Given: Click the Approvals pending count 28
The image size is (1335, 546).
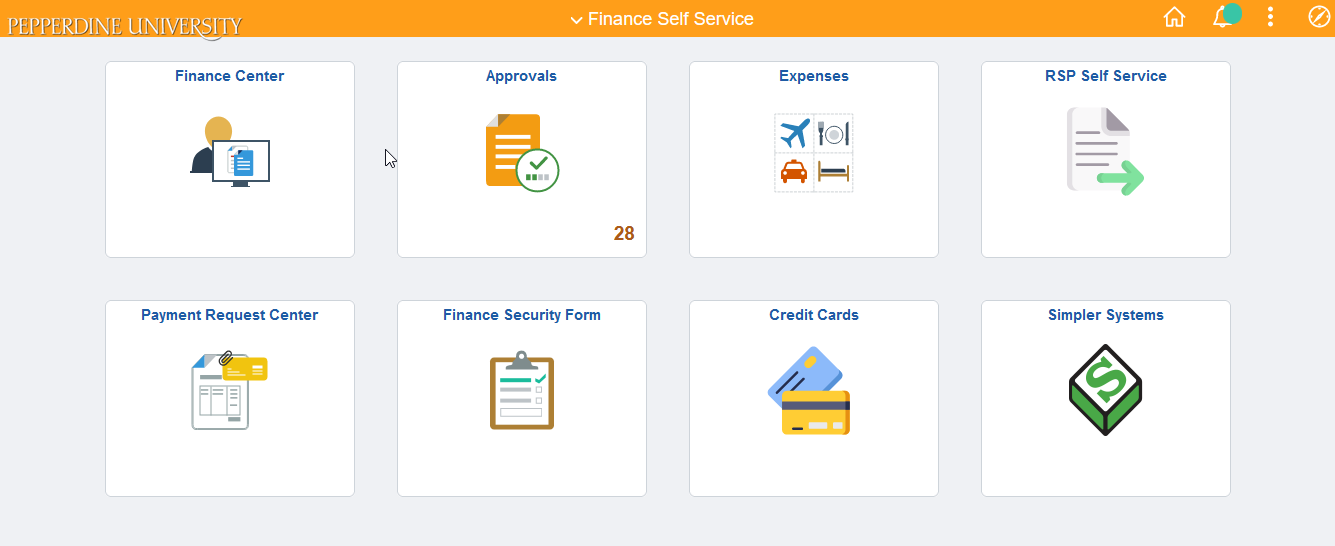Looking at the screenshot, I should pyautogui.click(x=624, y=234).
